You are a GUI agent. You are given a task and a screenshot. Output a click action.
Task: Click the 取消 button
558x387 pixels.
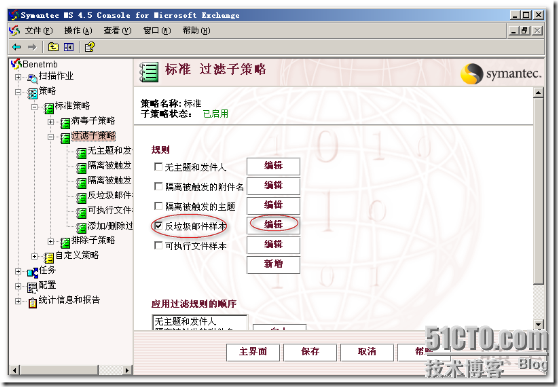[367, 352]
